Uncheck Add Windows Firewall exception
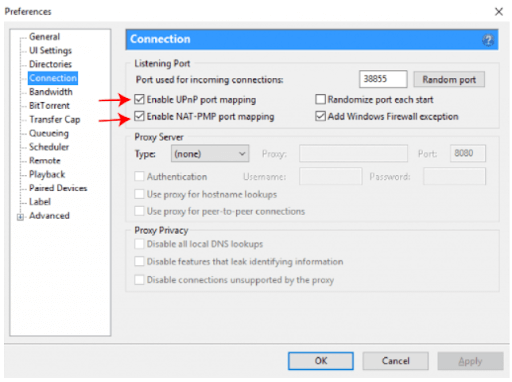This screenshot has width=512, height=382. coord(320,116)
